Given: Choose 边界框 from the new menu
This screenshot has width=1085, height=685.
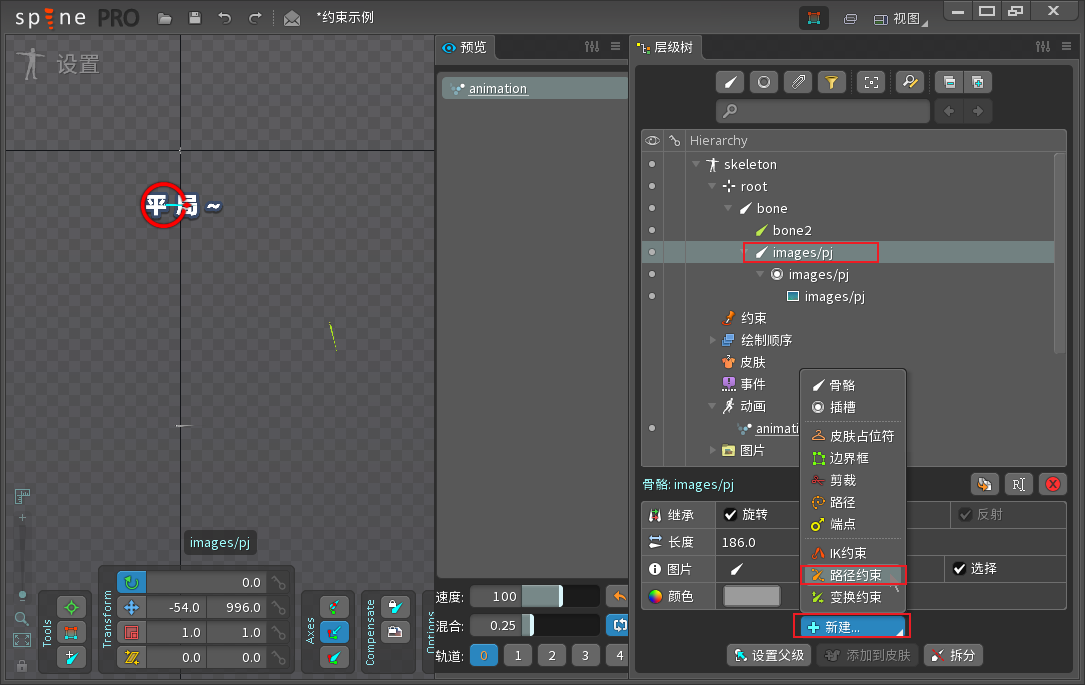Looking at the screenshot, I should pos(848,458).
